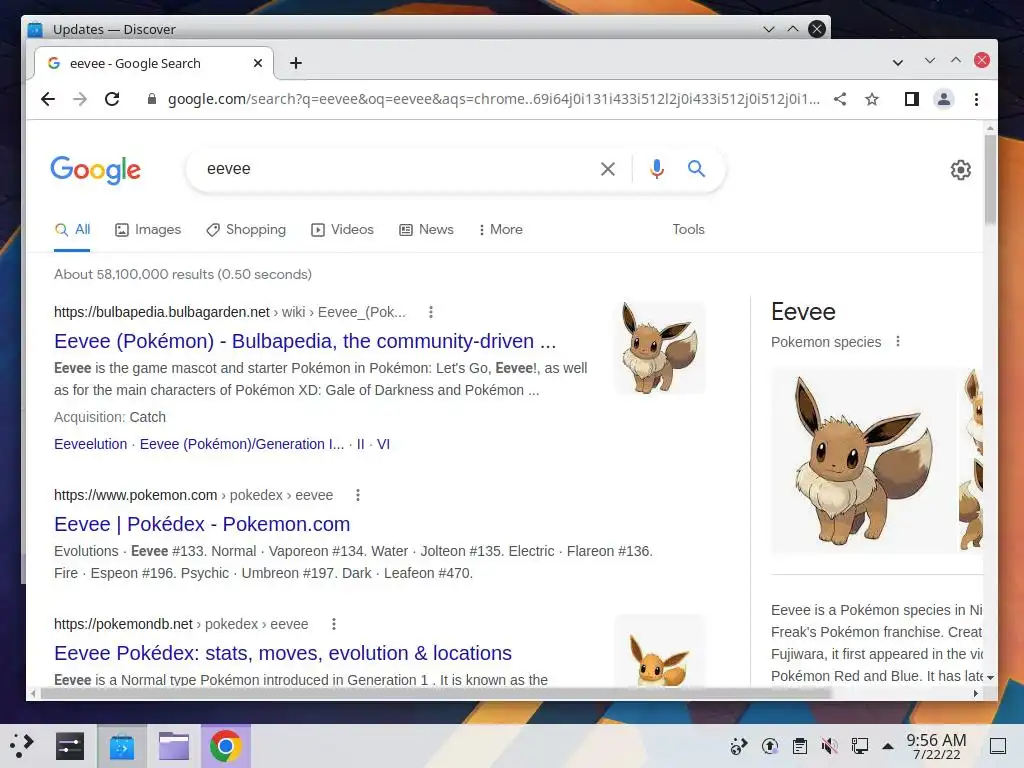Open the application launcher in taskbar
The width and height of the screenshot is (1024, 768).
point(22,746)
